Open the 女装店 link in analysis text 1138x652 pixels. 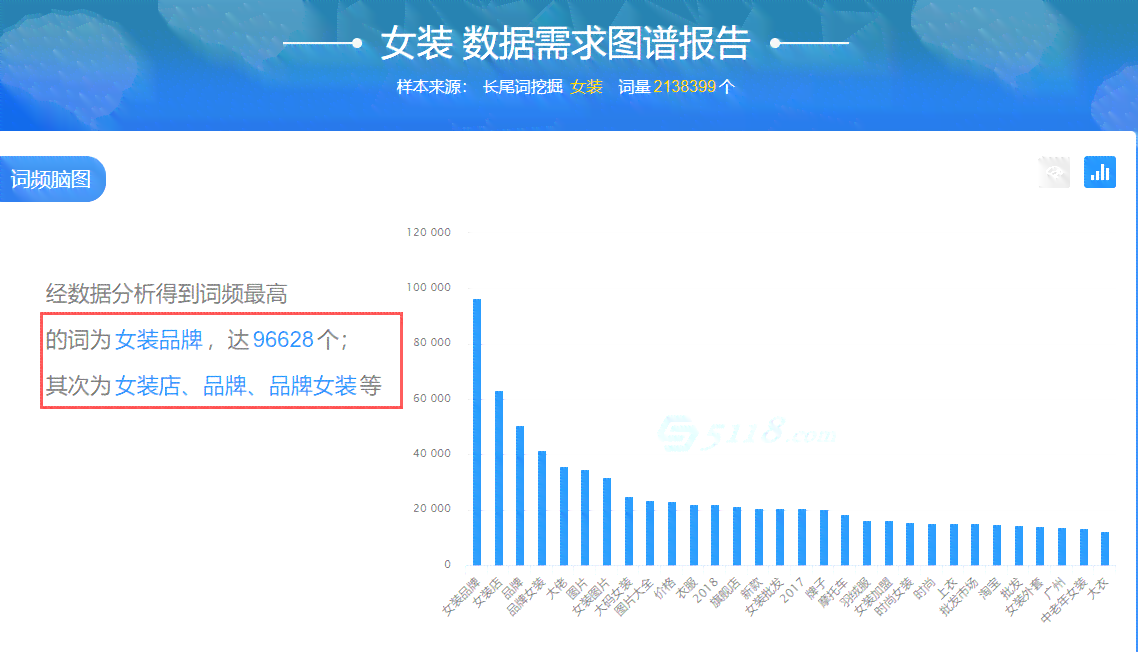147,386
